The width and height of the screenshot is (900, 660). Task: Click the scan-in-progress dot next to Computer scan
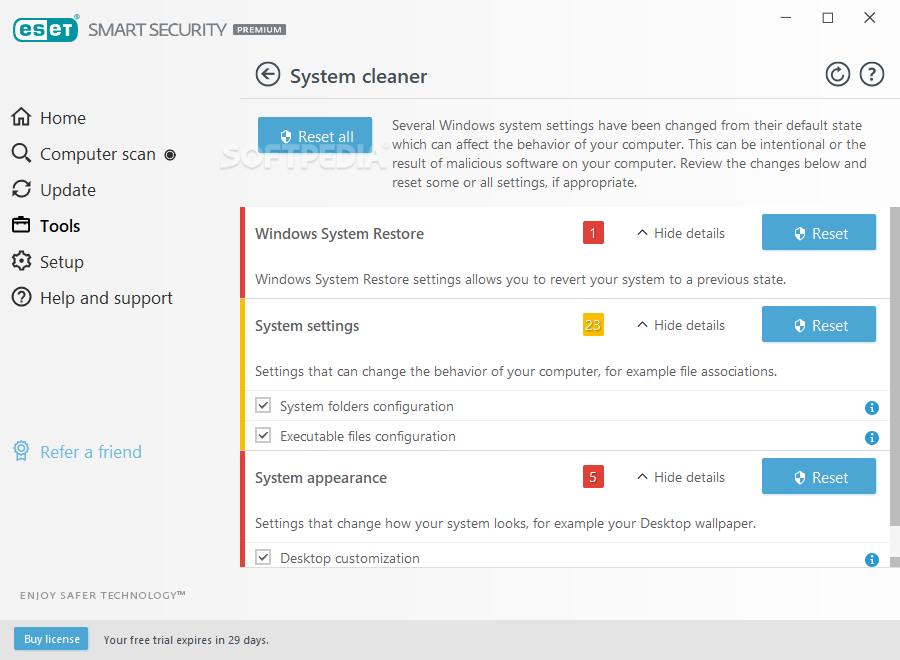170,155
